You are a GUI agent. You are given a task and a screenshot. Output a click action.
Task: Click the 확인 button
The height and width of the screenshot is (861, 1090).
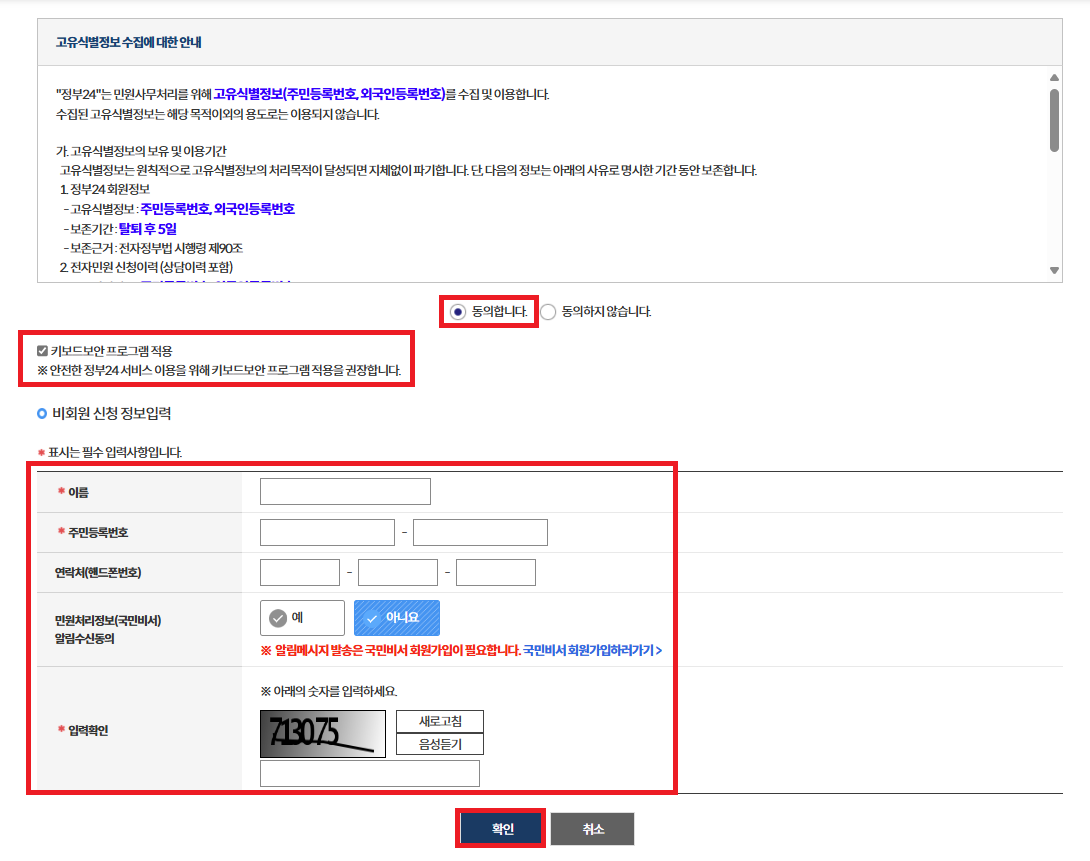pyautogui.click(x=501, y=828)
